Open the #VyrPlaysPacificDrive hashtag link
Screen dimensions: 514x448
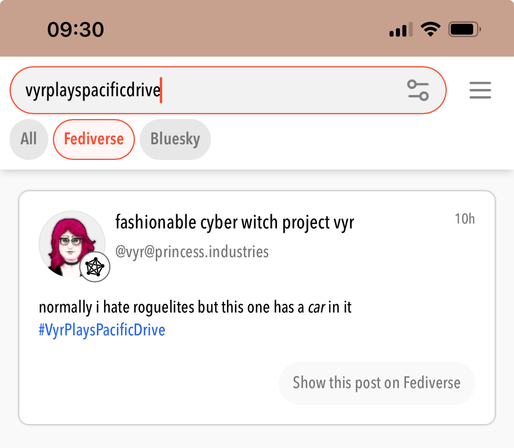pos(102,330)
